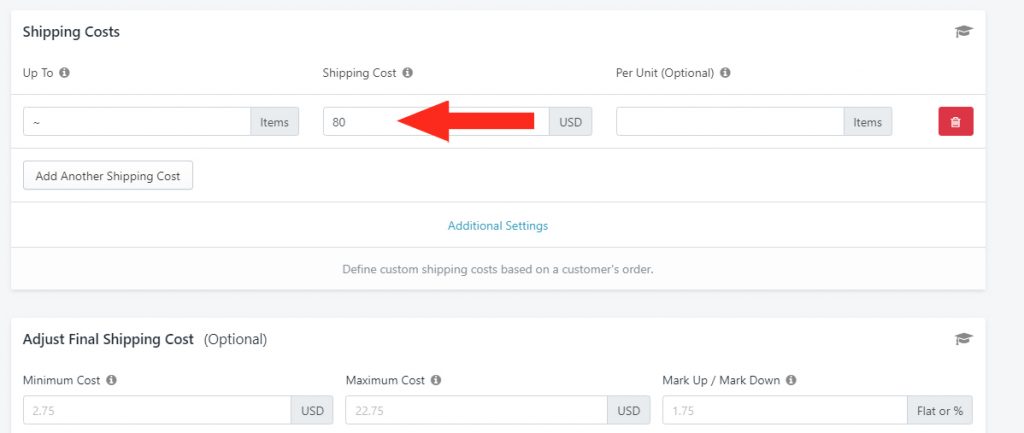This screenshot has height=433, width=1024.
Task: Click the Per Unit info icon
Action: point(725,72)
